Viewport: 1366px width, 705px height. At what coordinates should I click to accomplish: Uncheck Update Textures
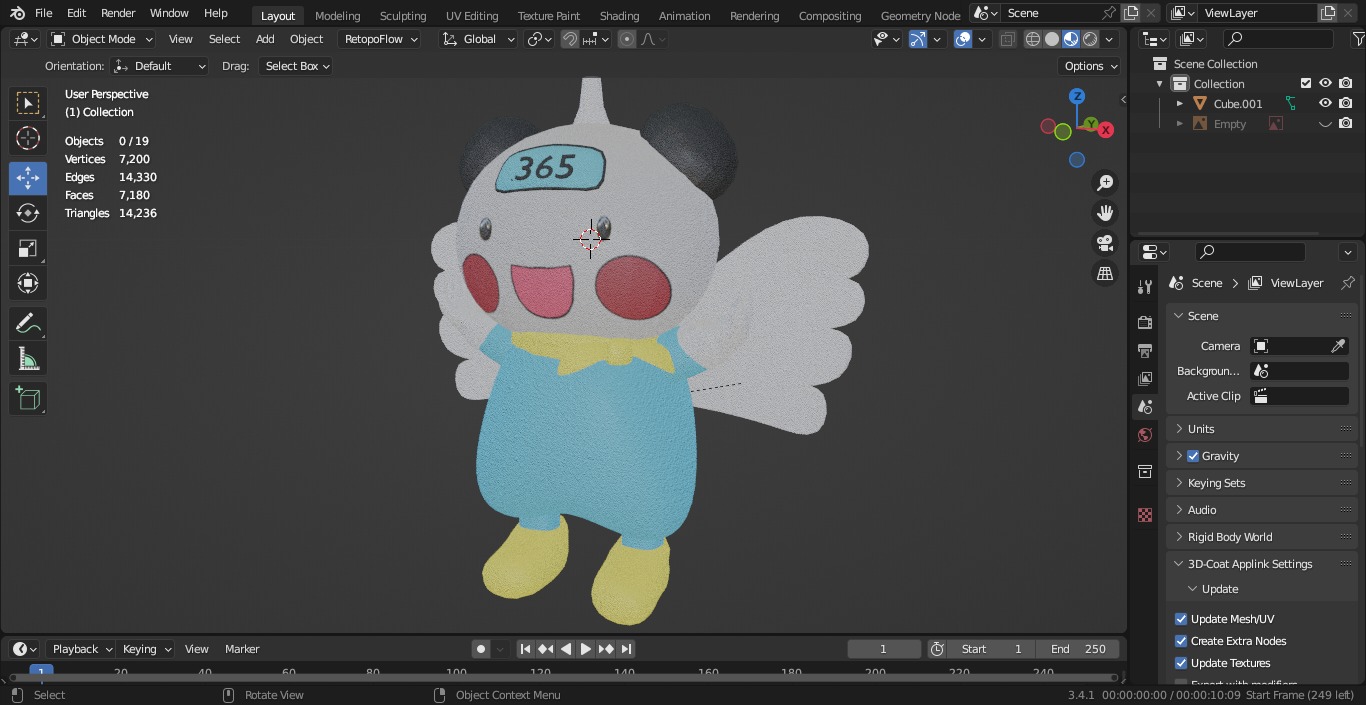tap(1181, 663)
